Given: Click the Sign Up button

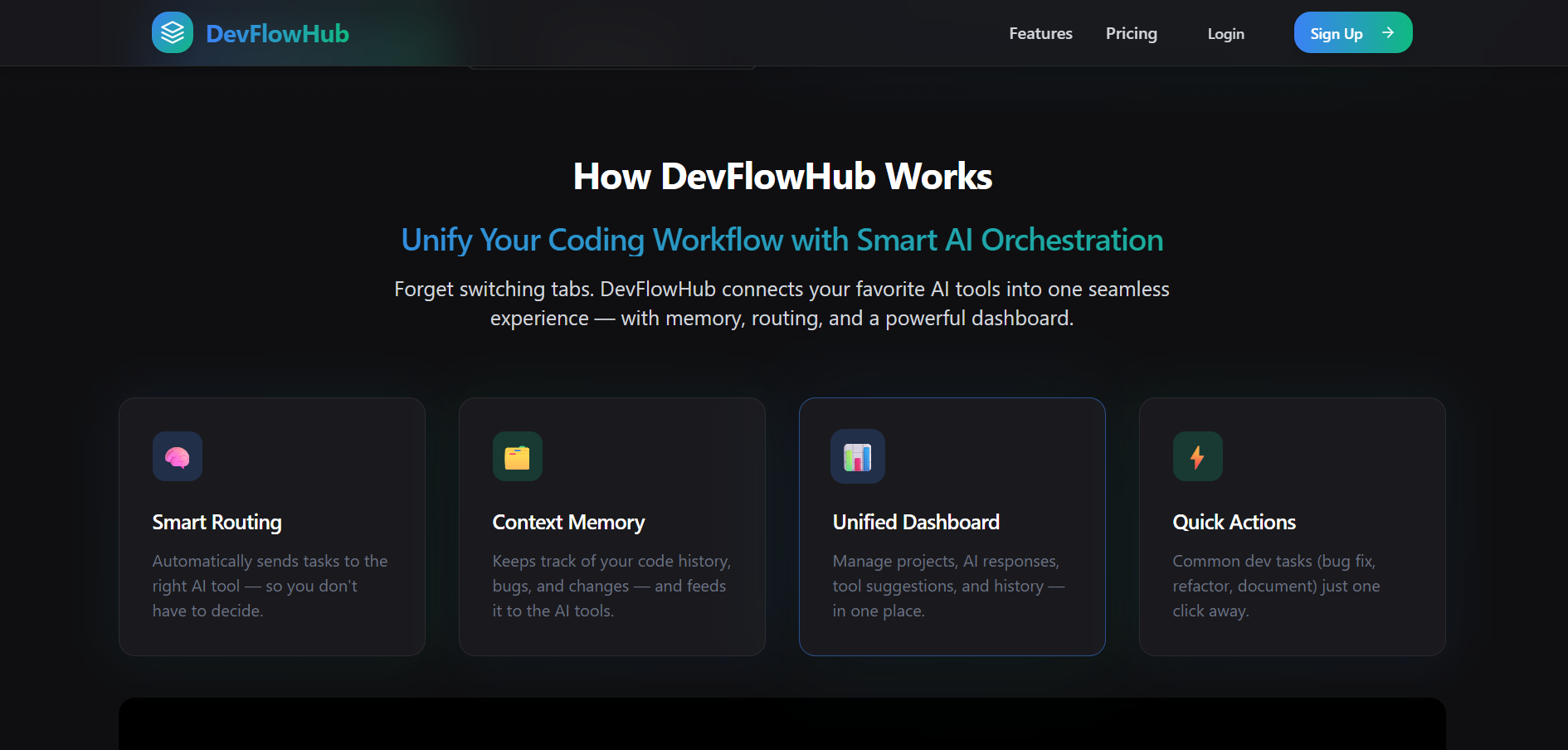Looking at the screenshot, I should tap(1352, 32).
